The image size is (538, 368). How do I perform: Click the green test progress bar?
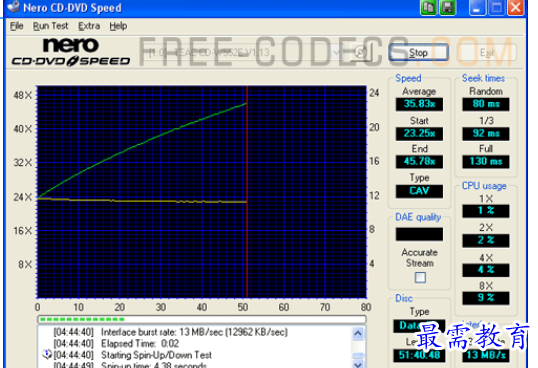tap(202, 319)
